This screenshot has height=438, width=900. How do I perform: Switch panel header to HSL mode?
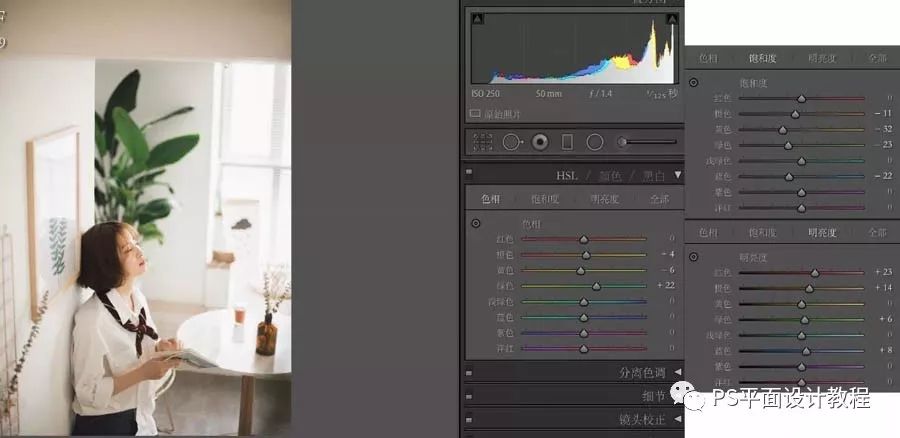tap(568, 175)
